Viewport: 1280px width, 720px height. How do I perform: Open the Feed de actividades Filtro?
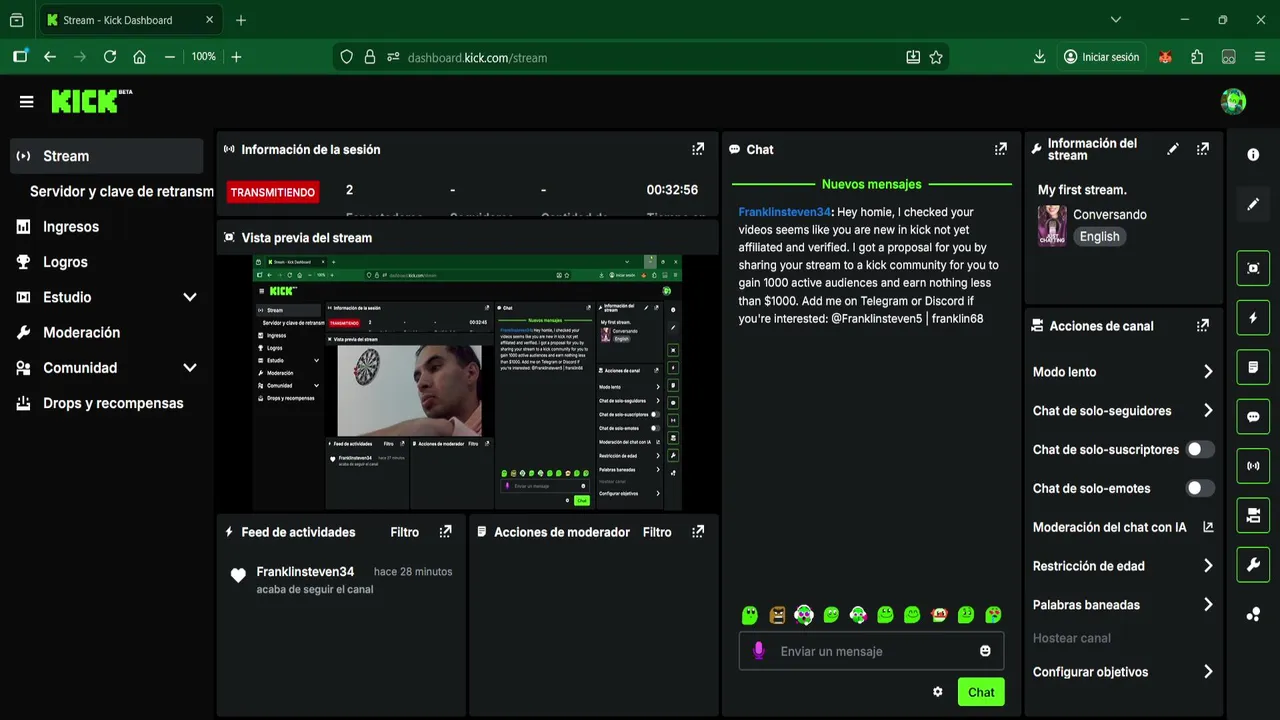pyautogui.click(x=404, y=532)
